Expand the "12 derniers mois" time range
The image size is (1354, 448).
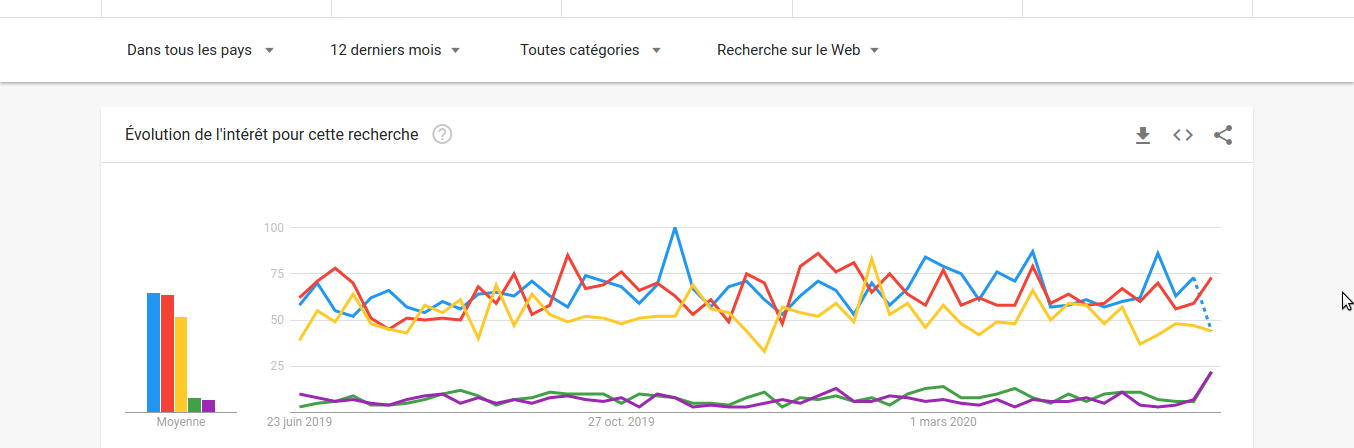tap(395, 50)
